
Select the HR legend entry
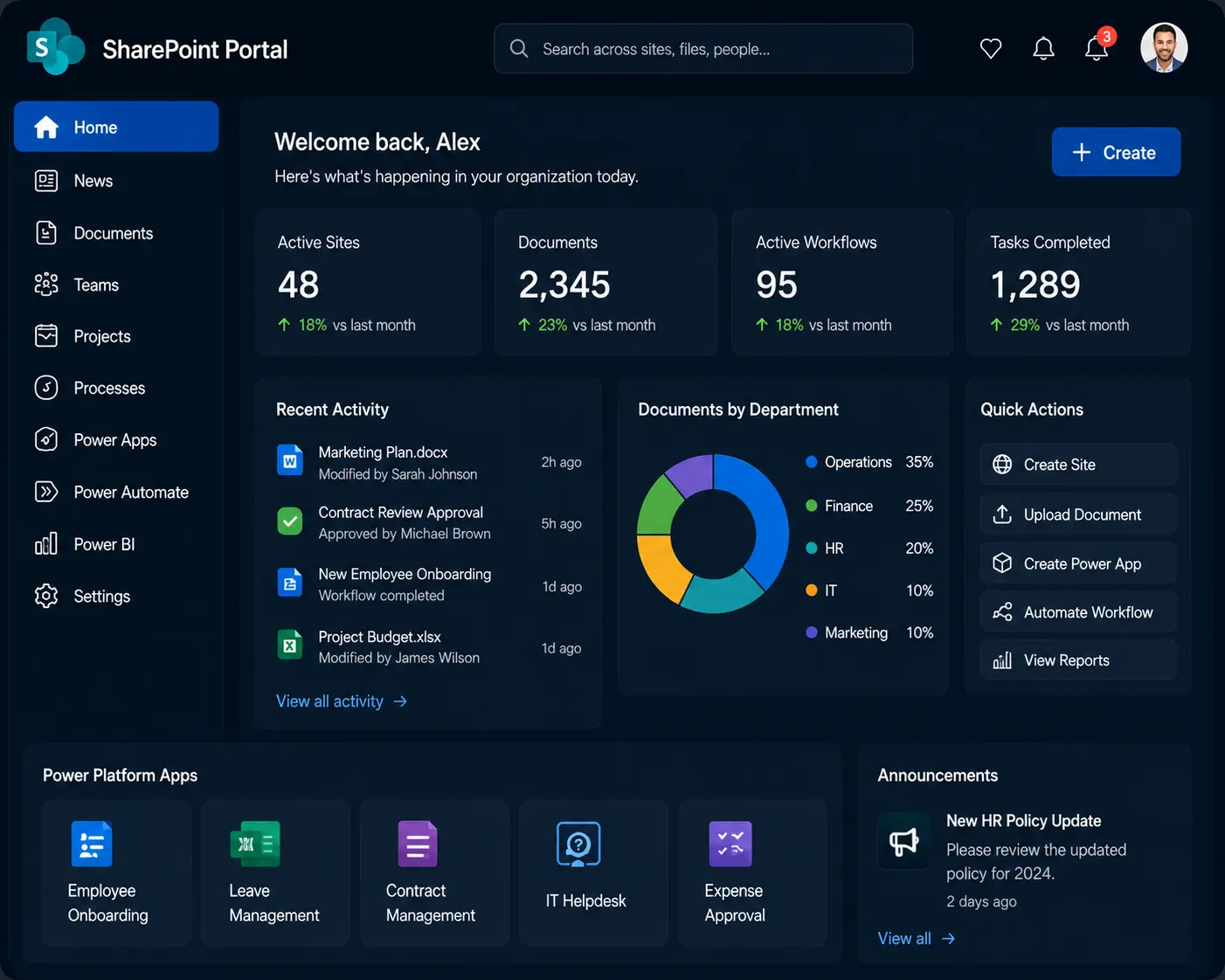pyautogui.click(x=869, y=549)
